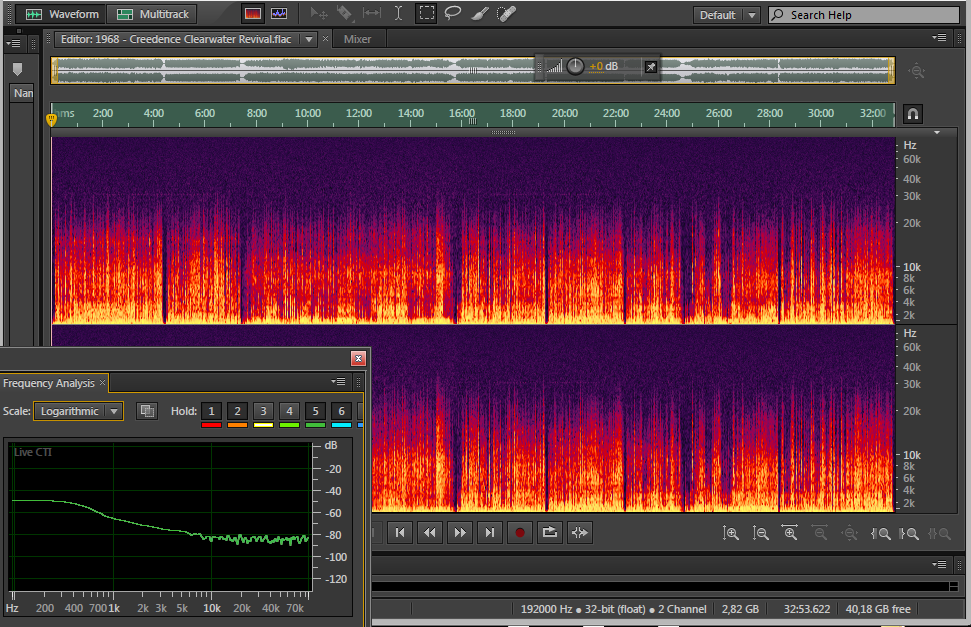Switch to the Waveform editor view
Viewport: 971px width, 627px height.
click(x=61, y=14)
